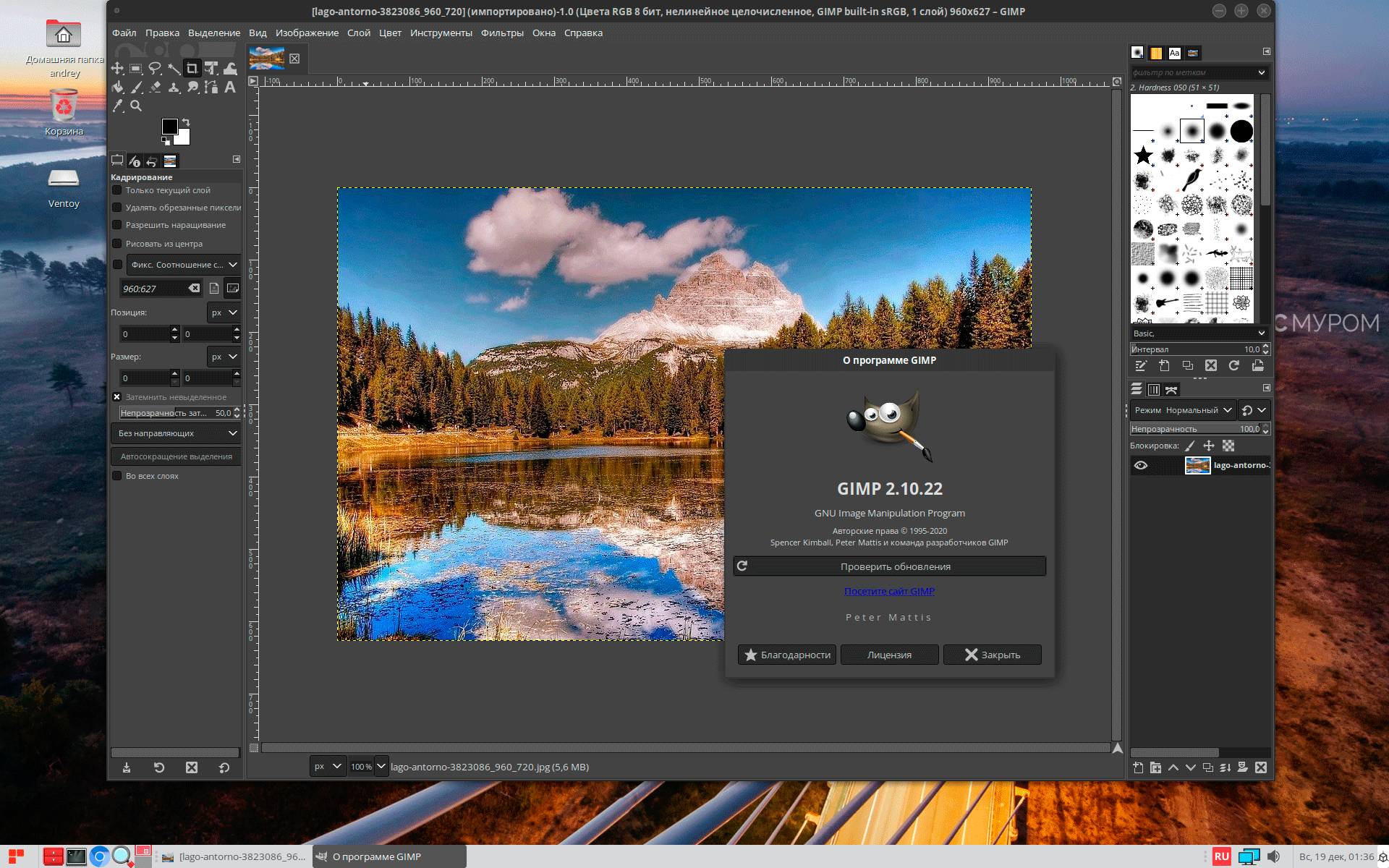This screenshot has width=1389, height=868.
Task: Click 'Проверить обновления' button
Action: pos(890,566)
